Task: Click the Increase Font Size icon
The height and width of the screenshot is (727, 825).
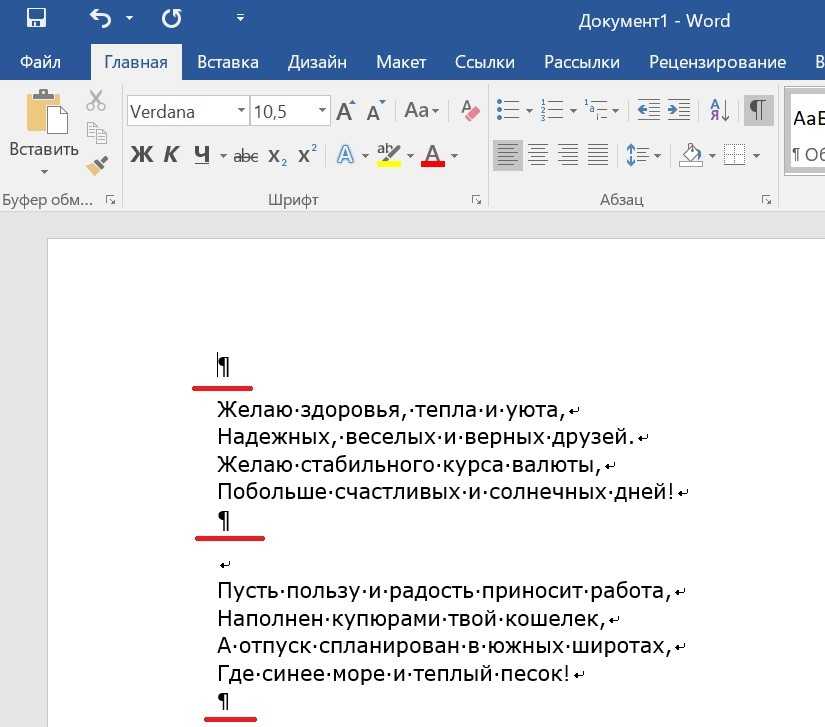Action: (x=345, y=111)
